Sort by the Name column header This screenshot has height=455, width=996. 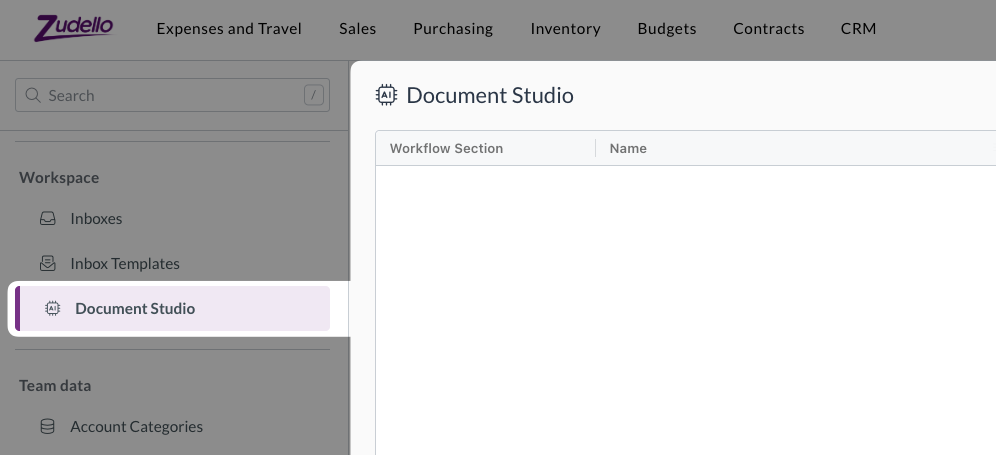click(628, 148)
